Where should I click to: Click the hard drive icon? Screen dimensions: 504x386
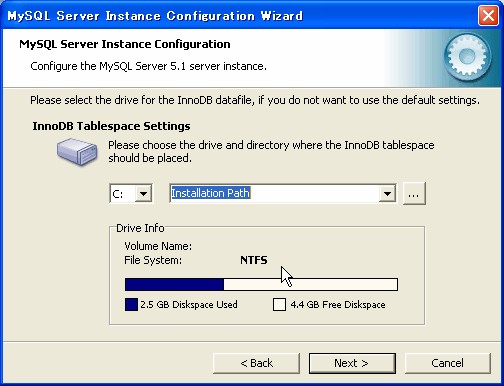pyautogui.click(x=77, y=152)
